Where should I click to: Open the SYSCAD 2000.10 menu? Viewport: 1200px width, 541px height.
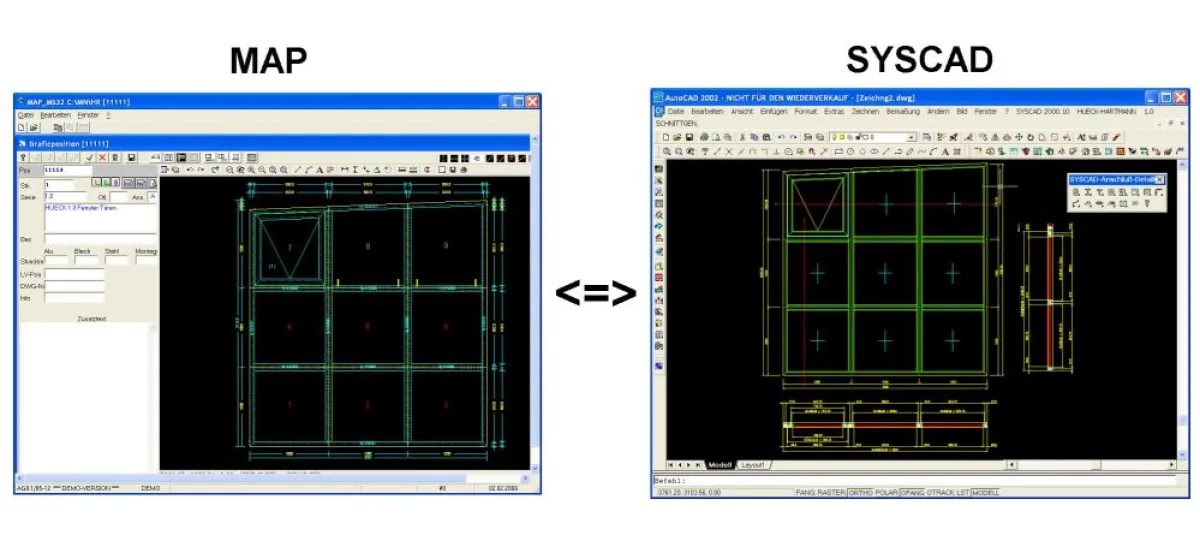click(x=1043, y=111)
